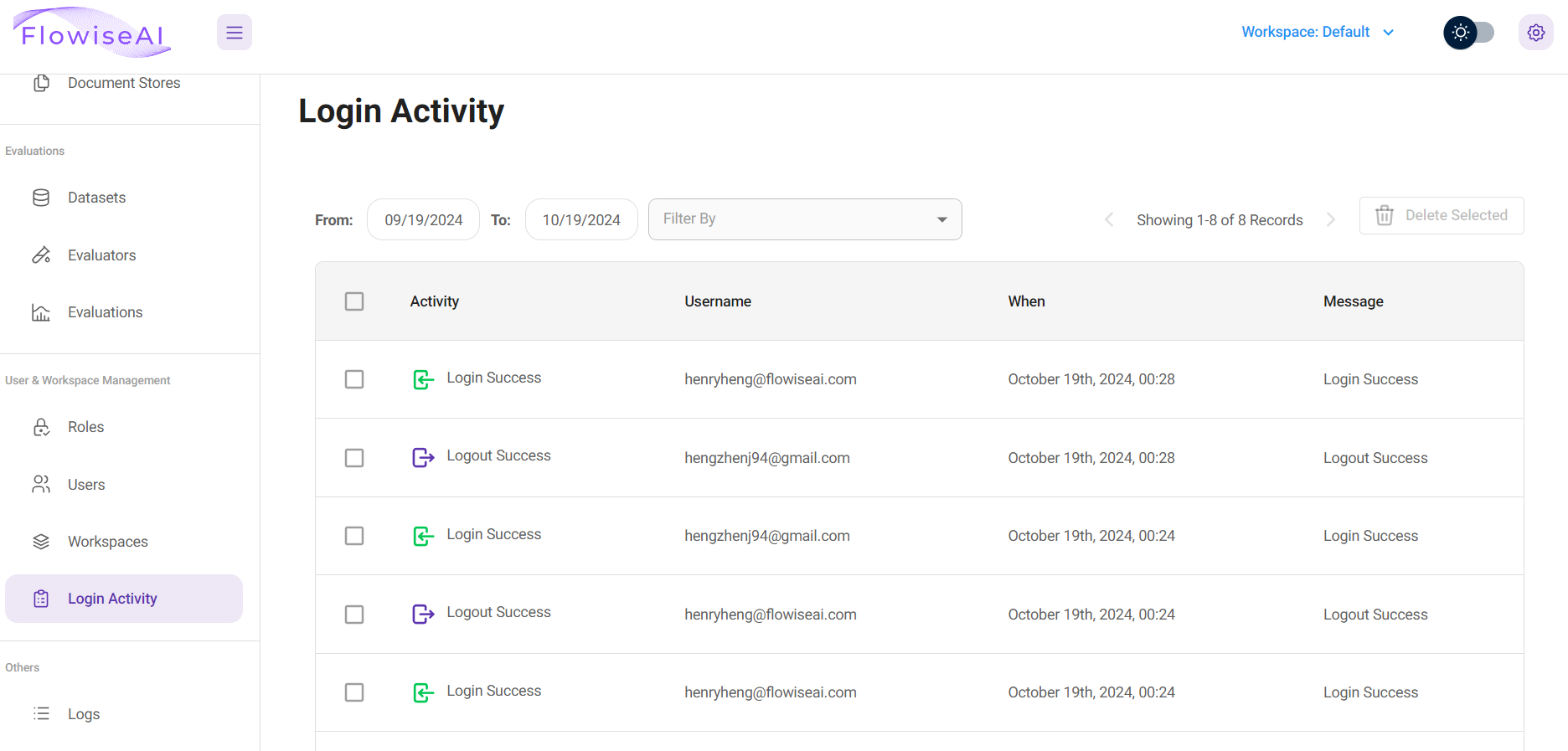
Task: Click the hamburger menu icon
Action: click(x=235, y=33)
